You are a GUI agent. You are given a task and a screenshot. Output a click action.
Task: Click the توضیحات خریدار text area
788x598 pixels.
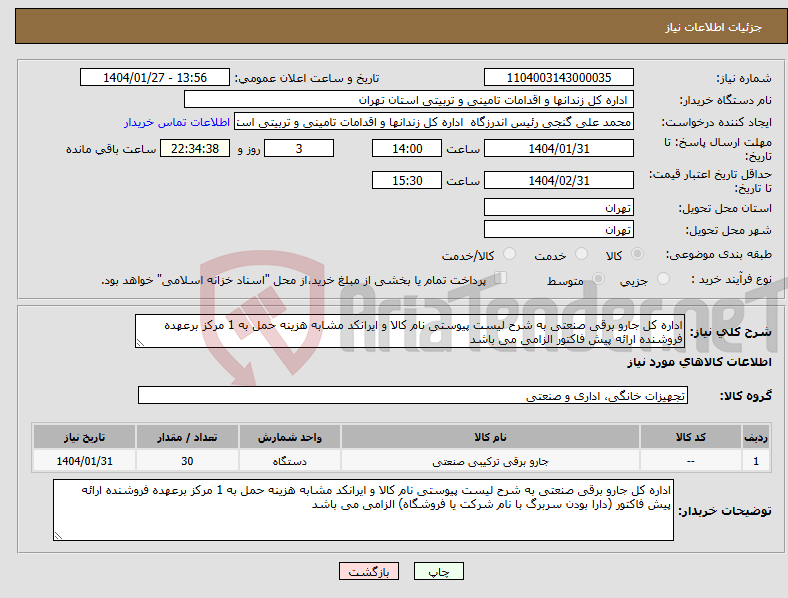(x=363, y=510)
